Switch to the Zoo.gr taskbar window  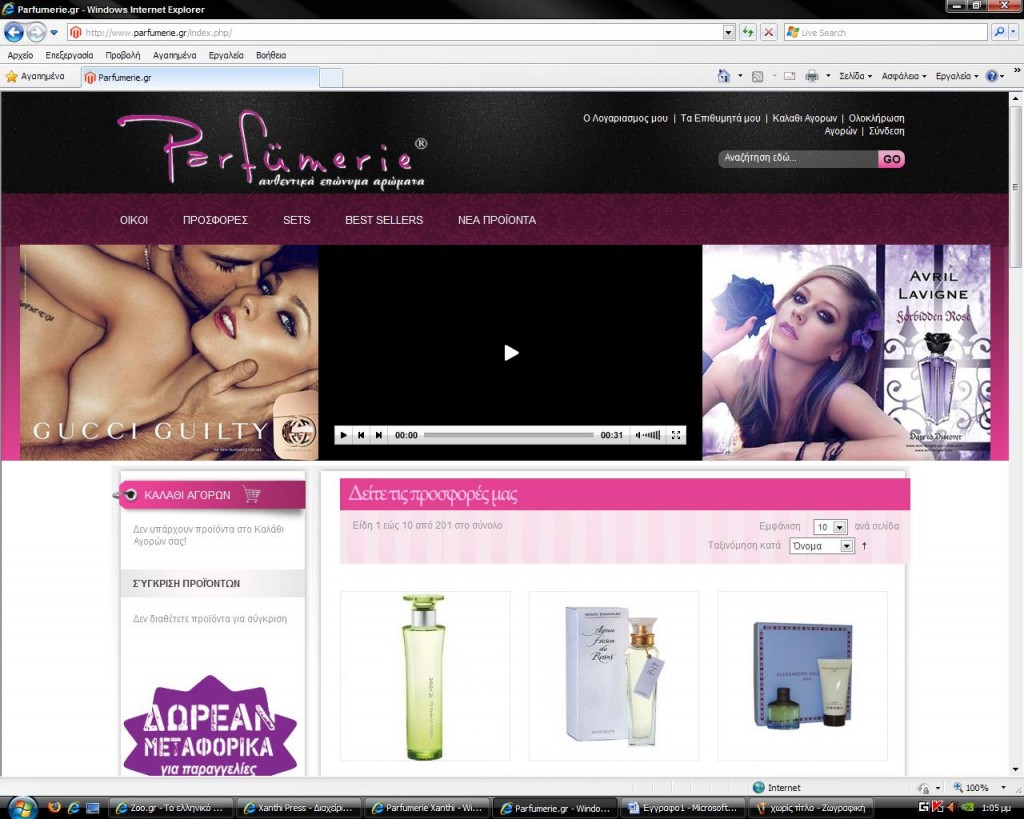click(169, 808)
